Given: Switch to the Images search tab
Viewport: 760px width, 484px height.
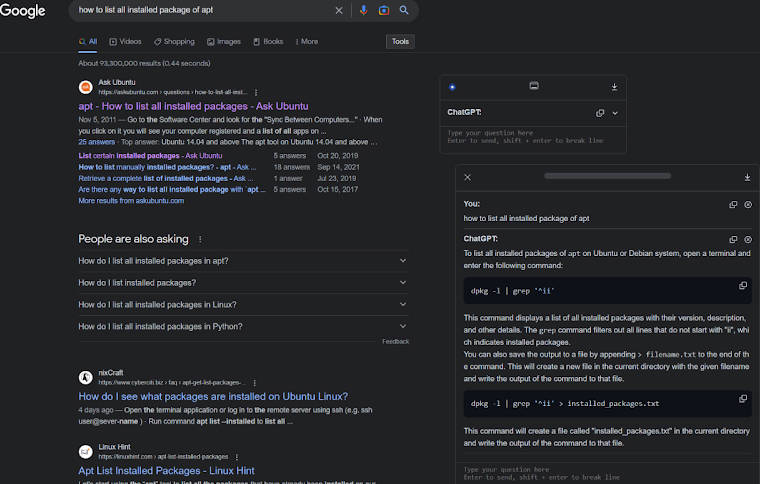Looking at the screenshot, I should point(224,42).
